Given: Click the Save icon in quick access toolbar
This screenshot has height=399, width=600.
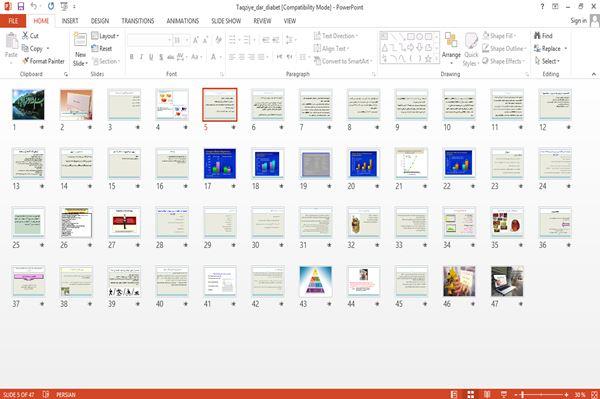Looking at the screenshot, I should [x=21, y=7].
